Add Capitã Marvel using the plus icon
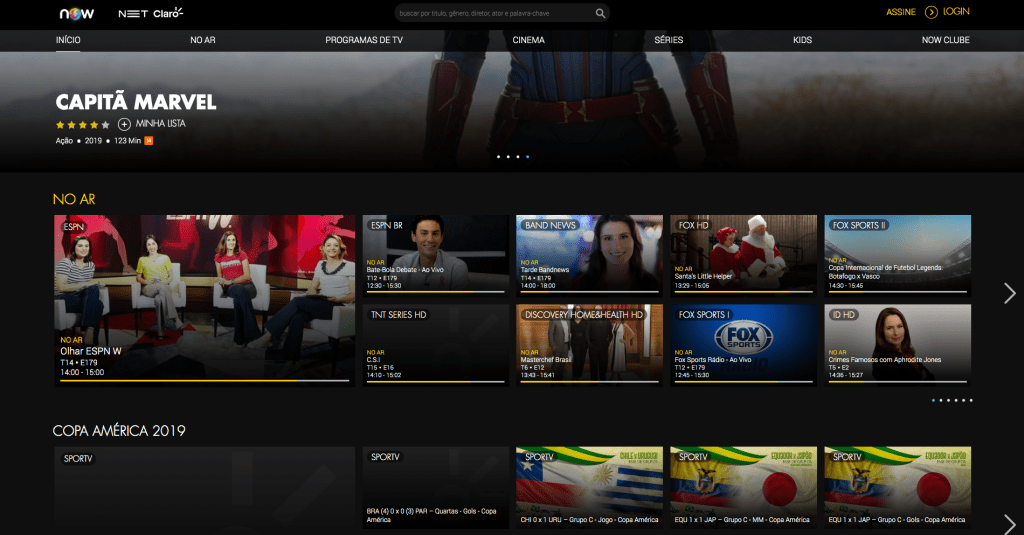The width and height of the screenshot is (1024, 535). coord(124,124)
